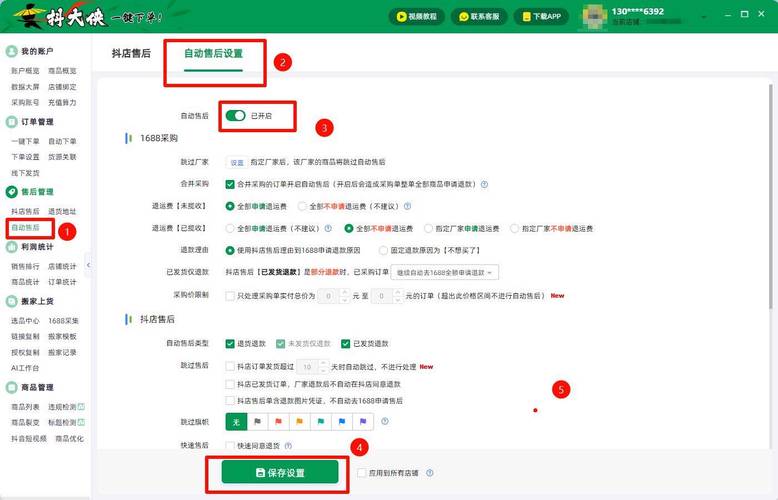This screenshot has width=778, height=500.
Task: Select 指定厂家不申请退运费 radio
Action: [x=515, y=228]
